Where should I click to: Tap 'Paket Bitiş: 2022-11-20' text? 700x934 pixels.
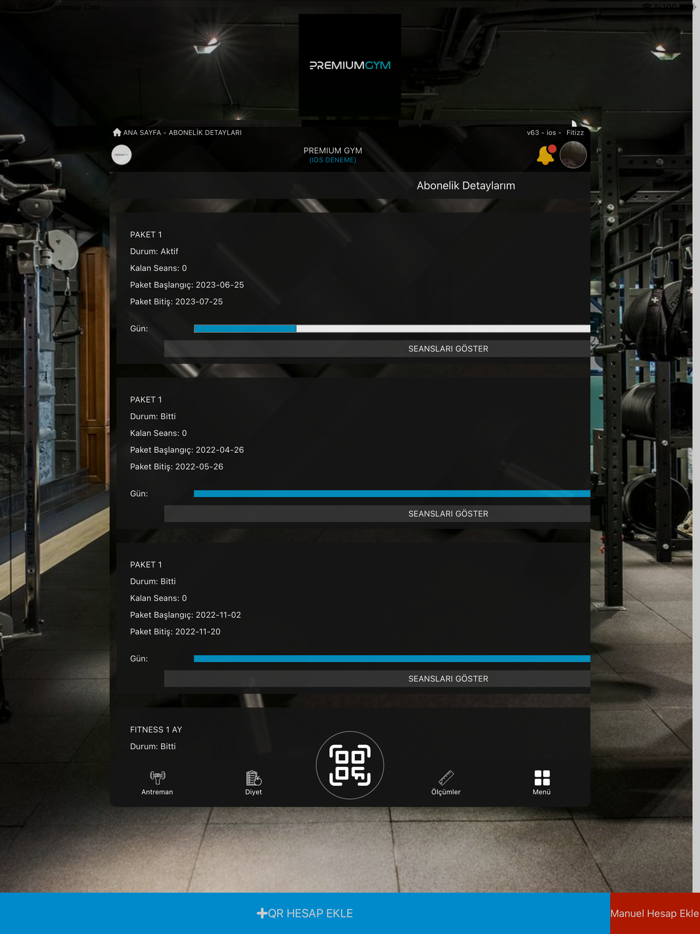click(175, 631)
